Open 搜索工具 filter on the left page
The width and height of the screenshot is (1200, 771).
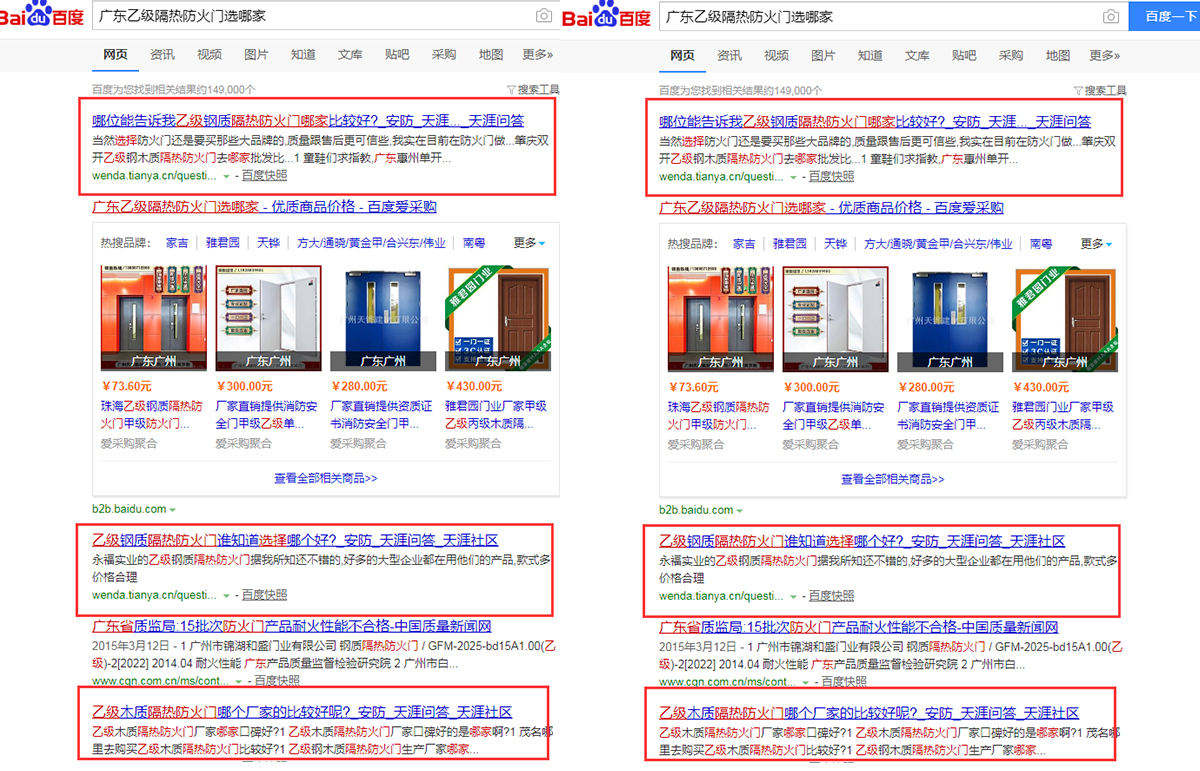533,90
